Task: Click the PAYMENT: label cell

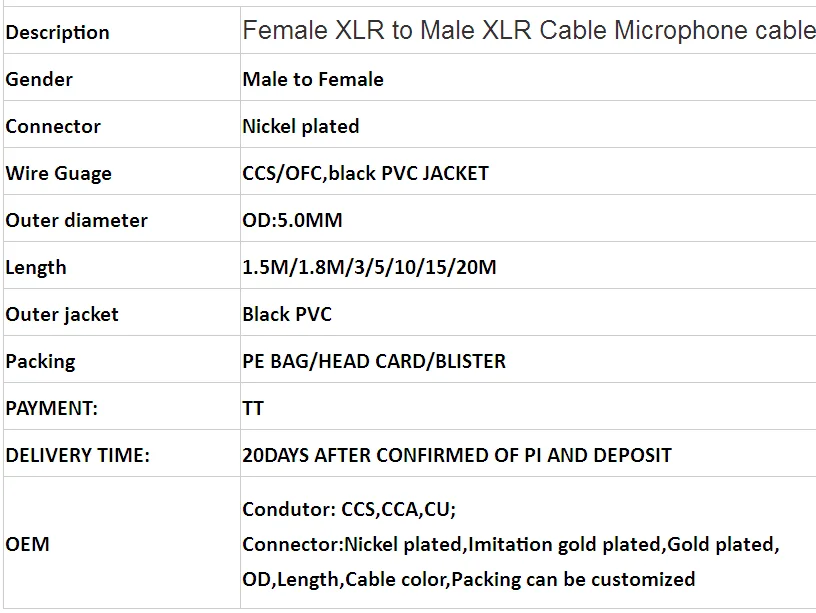Action: 52,408
